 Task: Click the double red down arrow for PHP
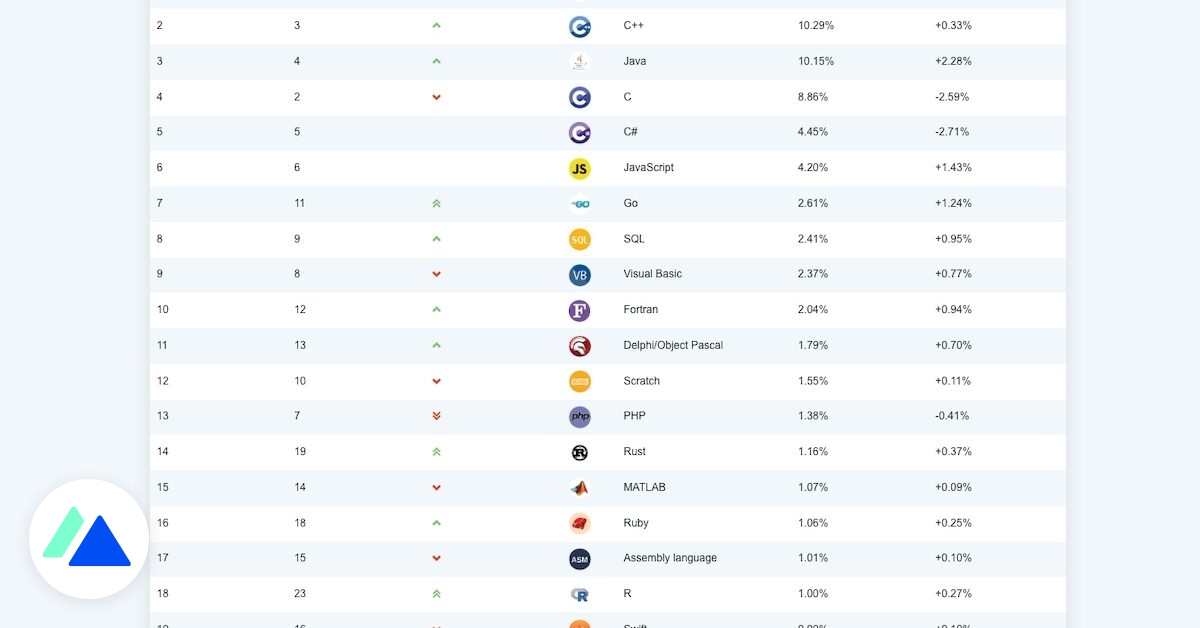click(x=436, y=416)
